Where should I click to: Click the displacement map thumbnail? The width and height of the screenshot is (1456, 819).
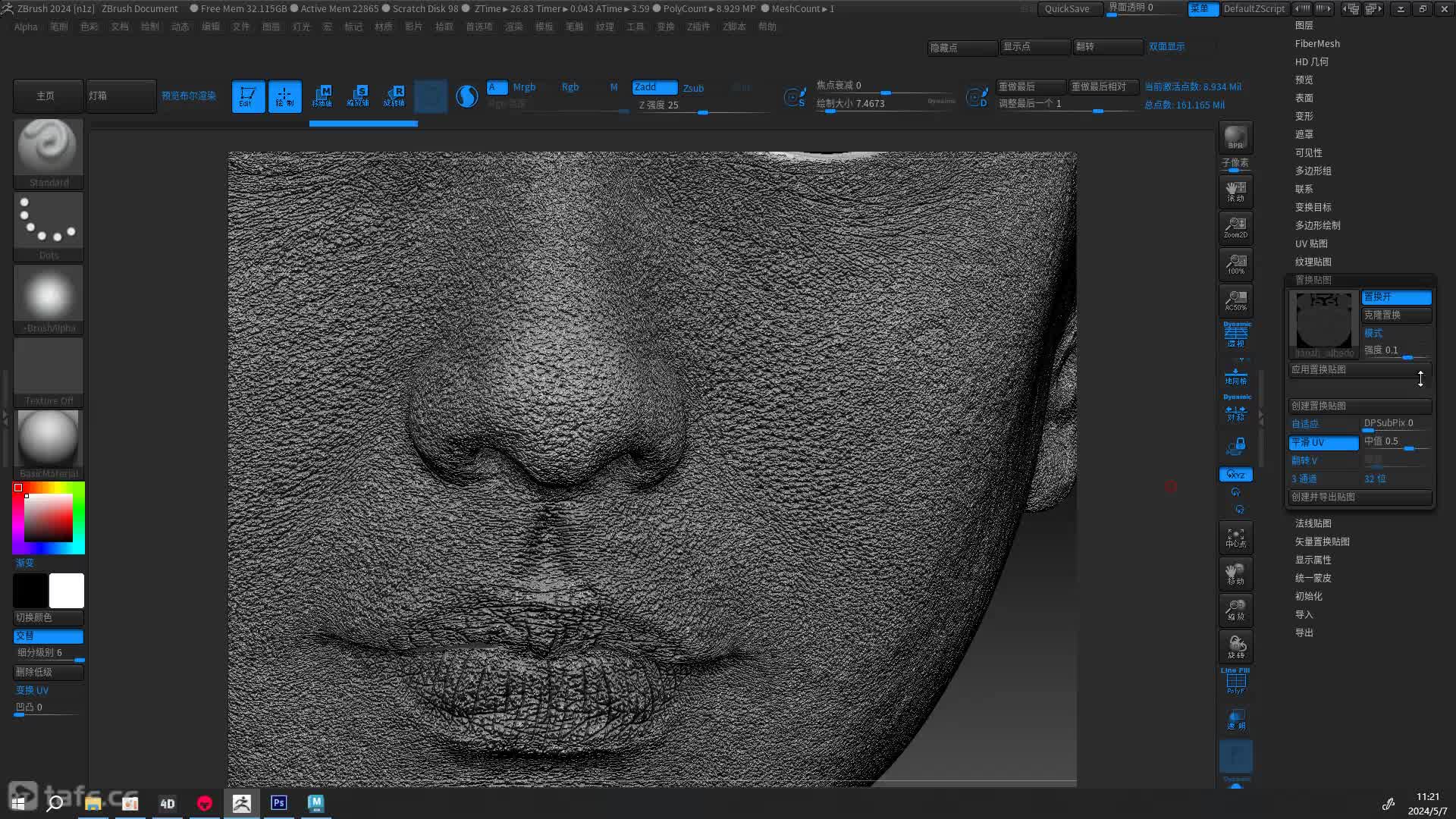[1324, 325]
